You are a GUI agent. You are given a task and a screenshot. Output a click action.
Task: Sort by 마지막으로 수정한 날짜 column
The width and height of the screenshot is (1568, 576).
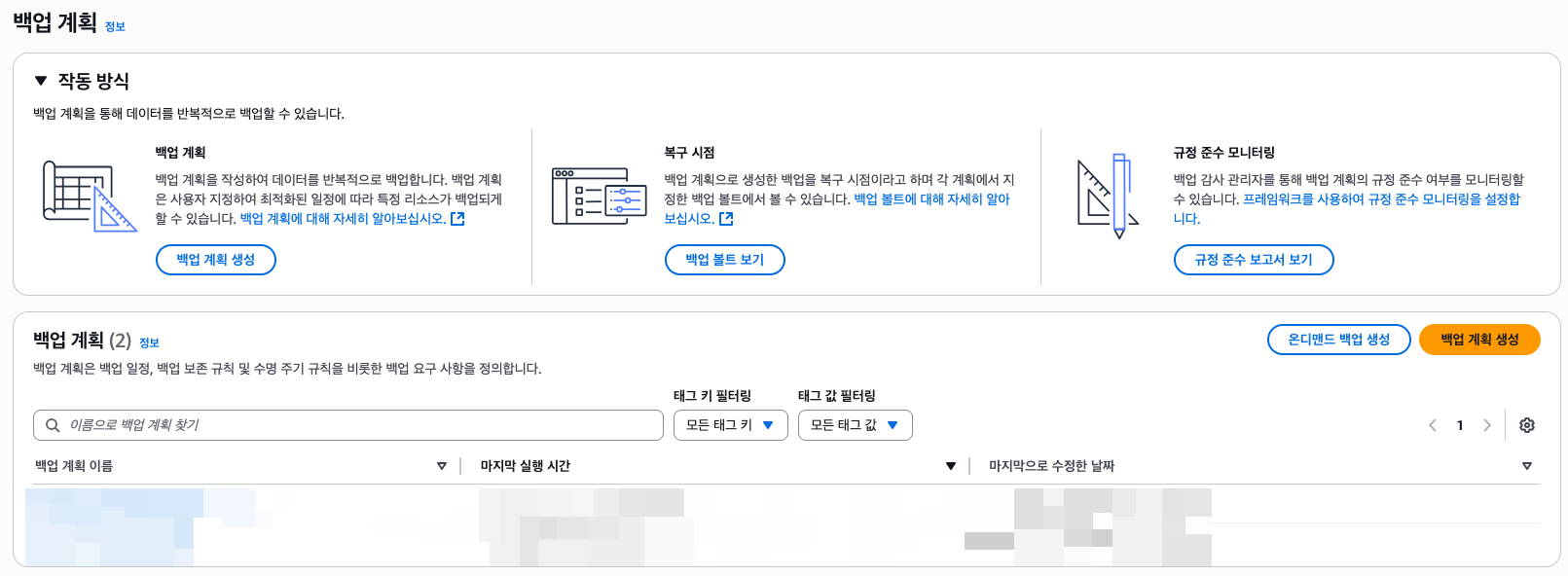coord(1526,466)
